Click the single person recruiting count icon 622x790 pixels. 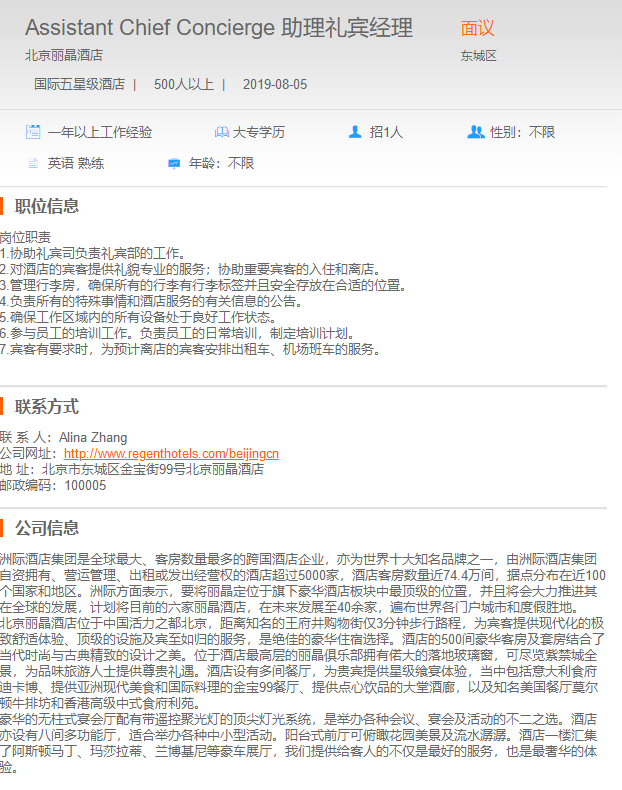(x=355, y=132)
